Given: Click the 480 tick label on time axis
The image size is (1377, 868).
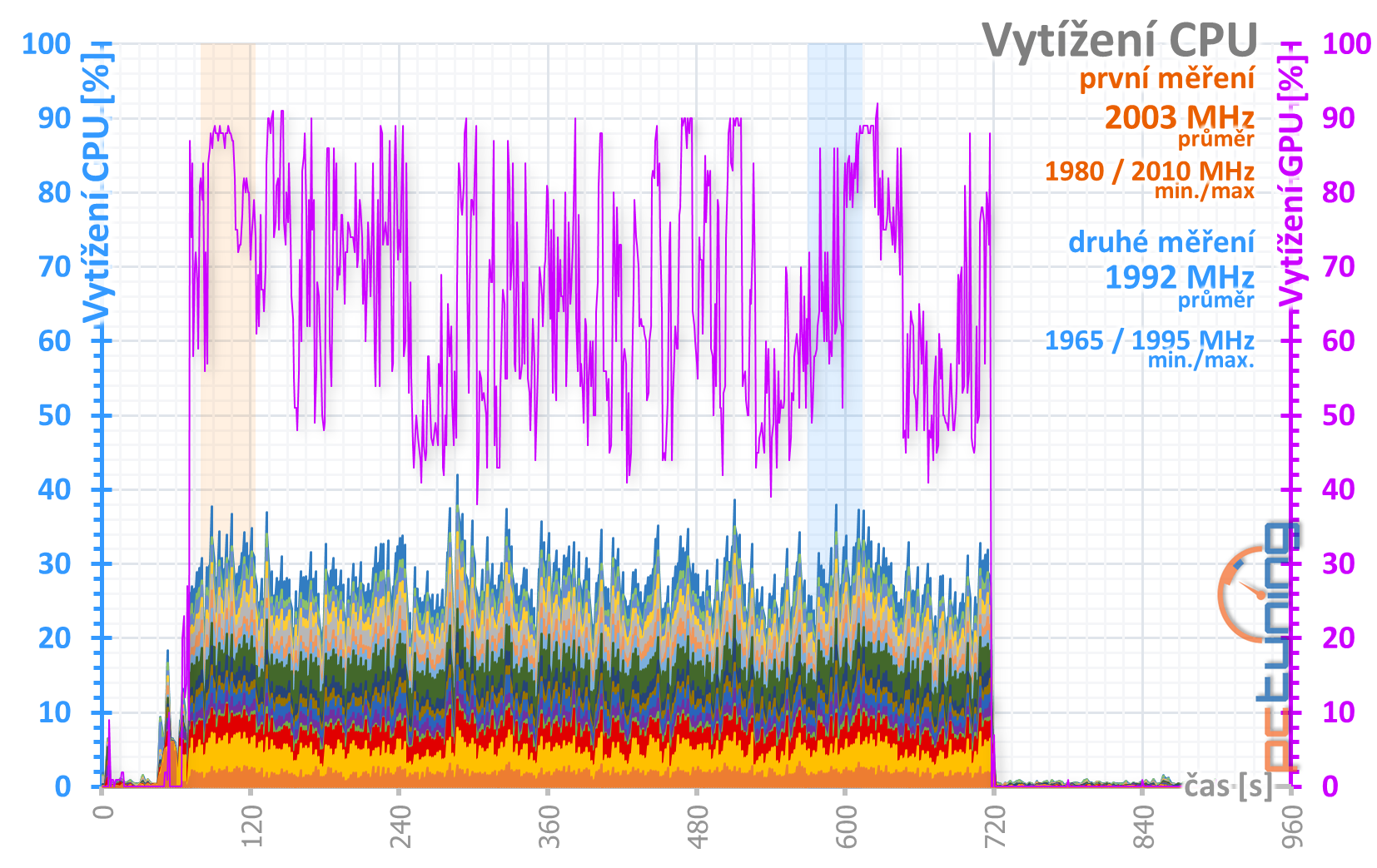Looking at the screenshot, I should 698,826.
